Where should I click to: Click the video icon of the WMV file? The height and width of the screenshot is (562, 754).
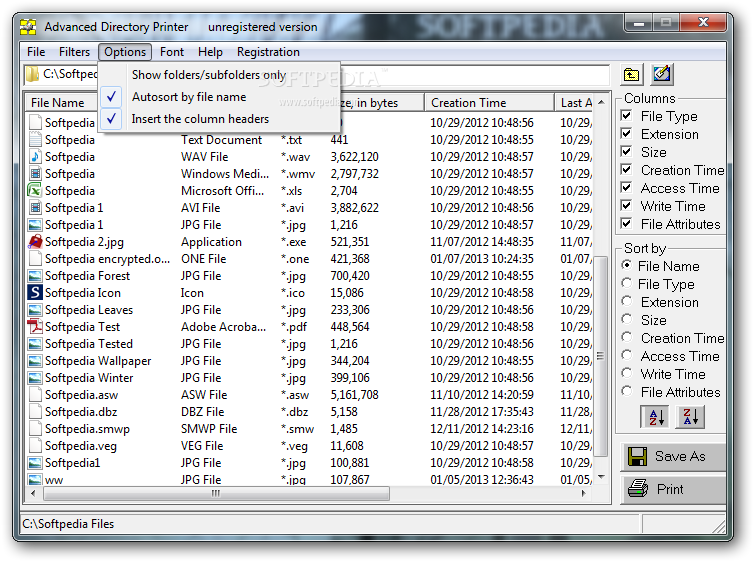pyautogui.click(x=35, y=174)
